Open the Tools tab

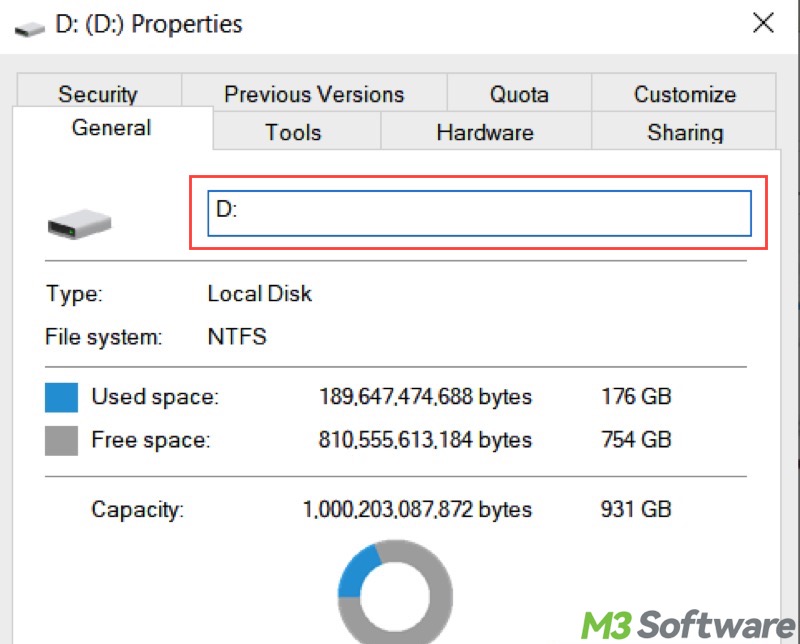(x=293, y=132)
